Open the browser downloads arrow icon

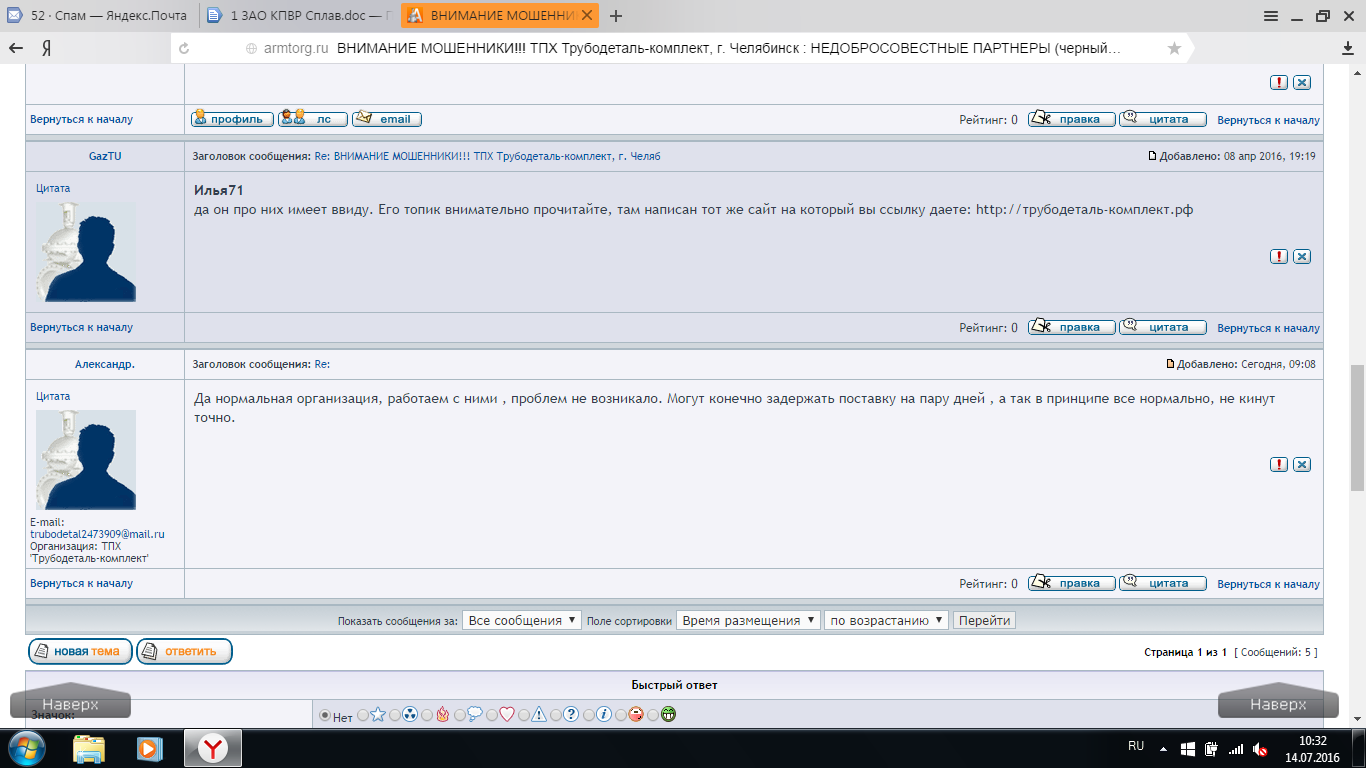pos(1347,48)
